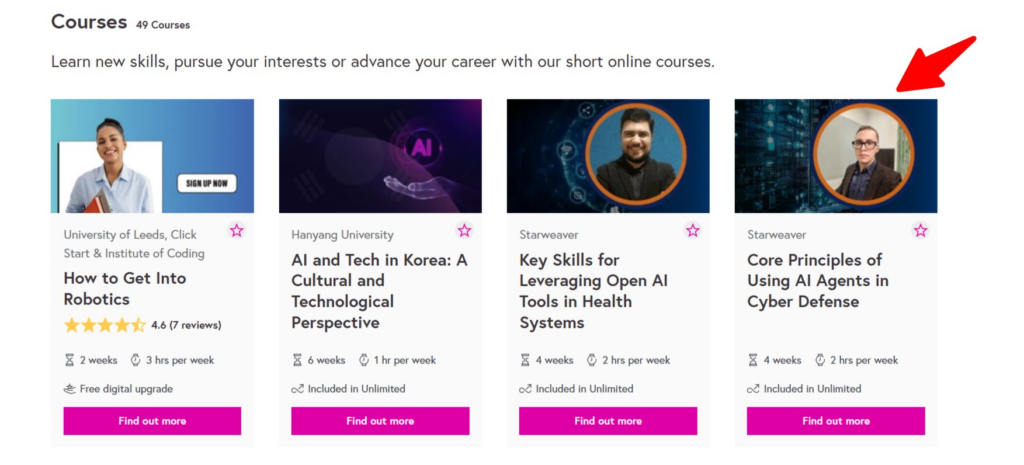Image resolution: width=1024 pixels, height=465 pixels.
Task: Toggle star on AI and Tech in Korea
Action: tap(464, 231)
